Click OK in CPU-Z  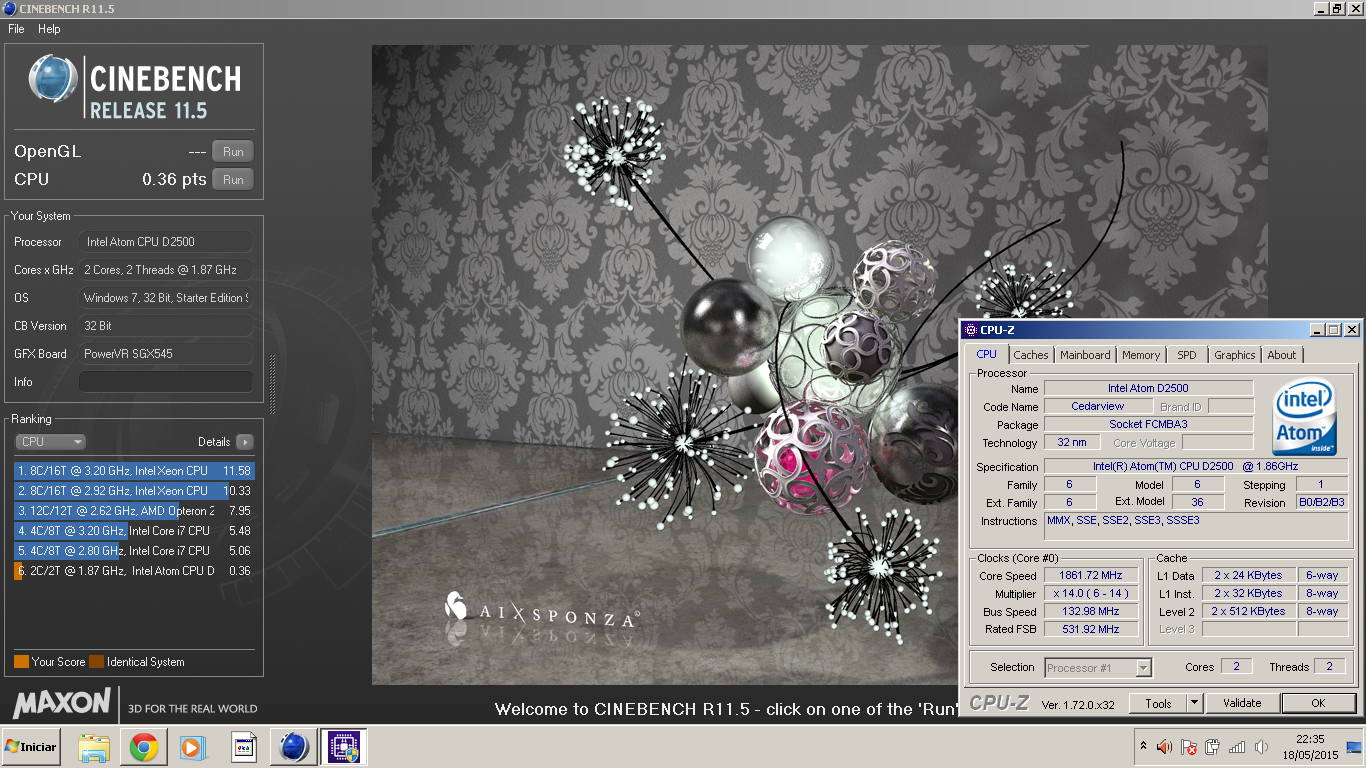[x=1318, y=703]
